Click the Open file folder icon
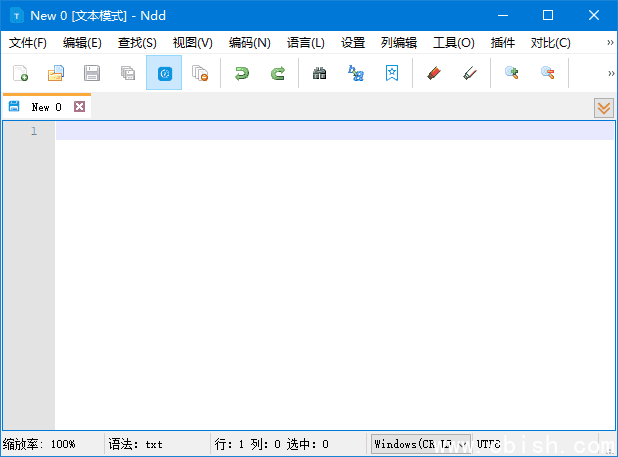 pos(56,73)
